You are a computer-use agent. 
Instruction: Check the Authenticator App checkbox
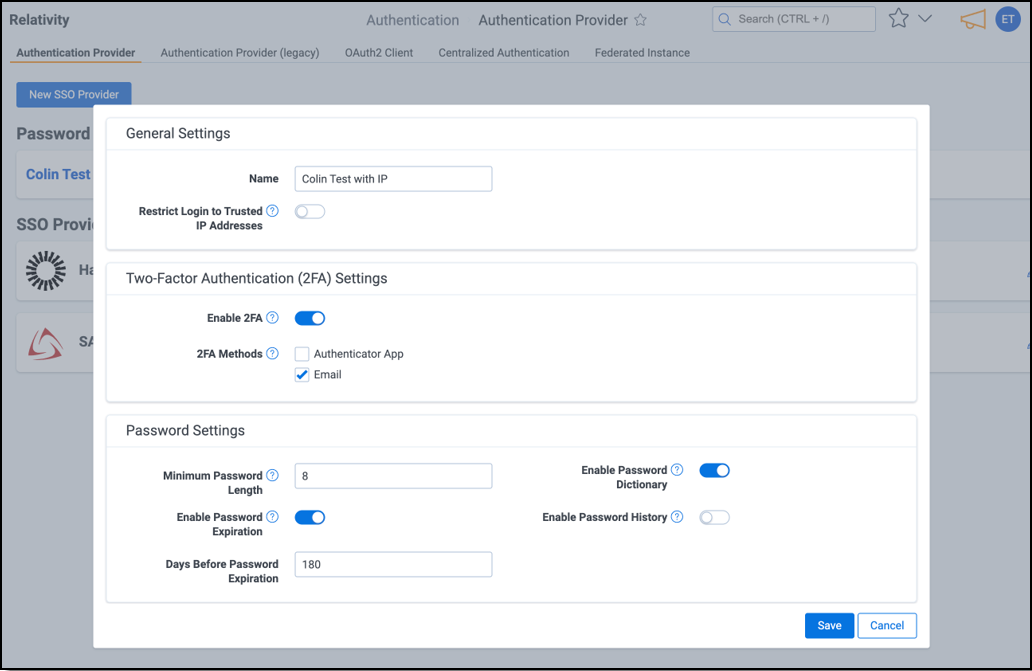point(302,354)
